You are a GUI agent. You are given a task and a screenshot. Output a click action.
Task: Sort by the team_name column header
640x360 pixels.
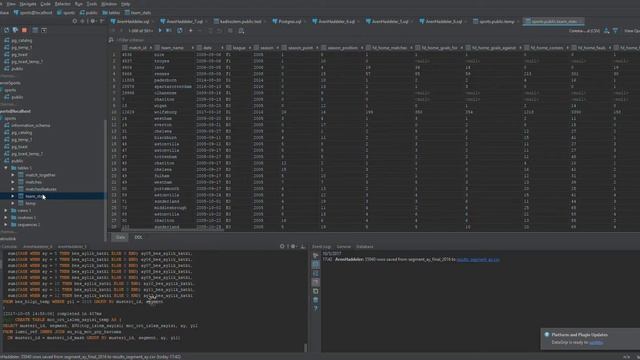click(174, 48)
